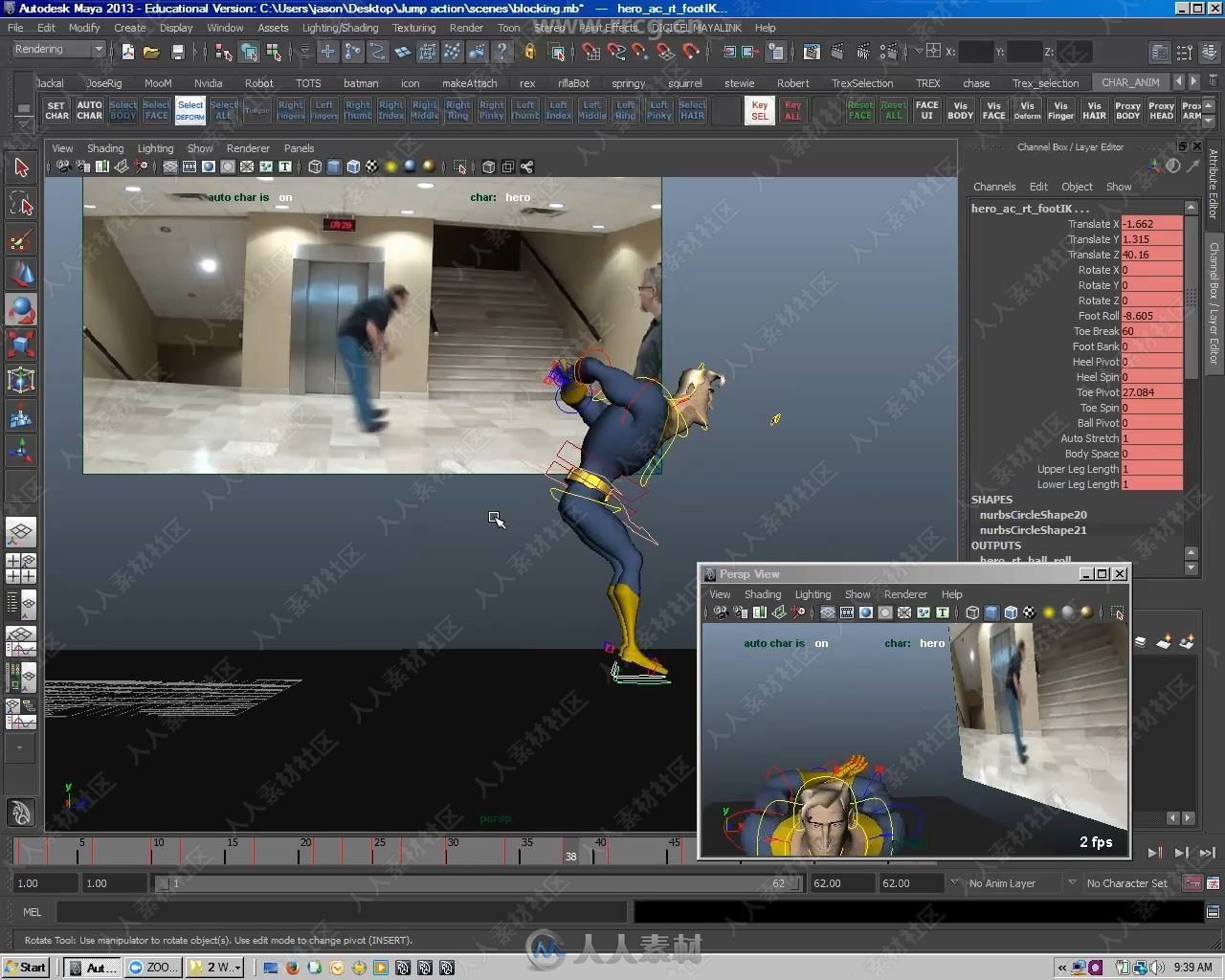Open the Channels menu in Channel Box
The image size is (1225, 980).
[x=994, y=187]
